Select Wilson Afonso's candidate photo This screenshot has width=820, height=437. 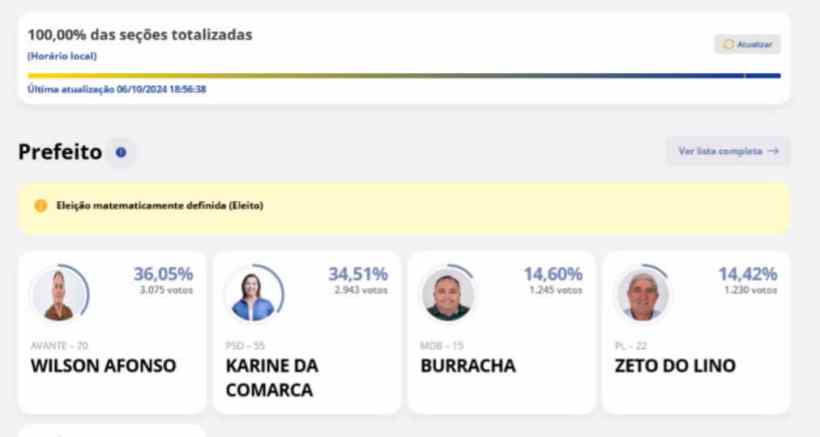point(59,294)
